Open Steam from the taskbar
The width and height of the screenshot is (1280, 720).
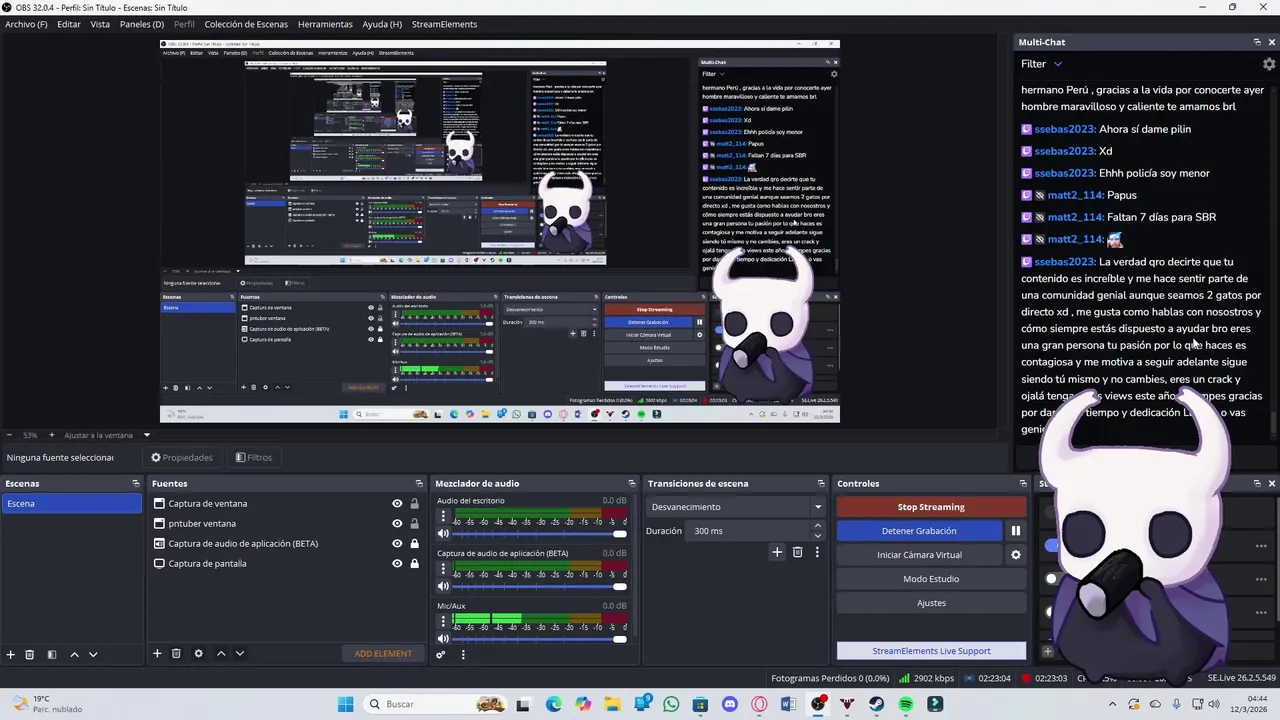[877, 704]
